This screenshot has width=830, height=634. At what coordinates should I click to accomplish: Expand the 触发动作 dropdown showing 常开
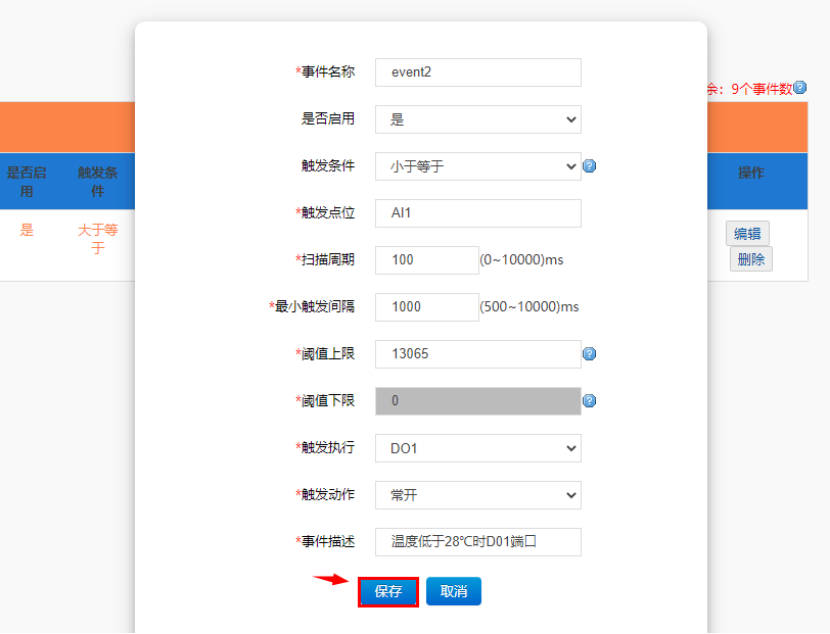478,495
